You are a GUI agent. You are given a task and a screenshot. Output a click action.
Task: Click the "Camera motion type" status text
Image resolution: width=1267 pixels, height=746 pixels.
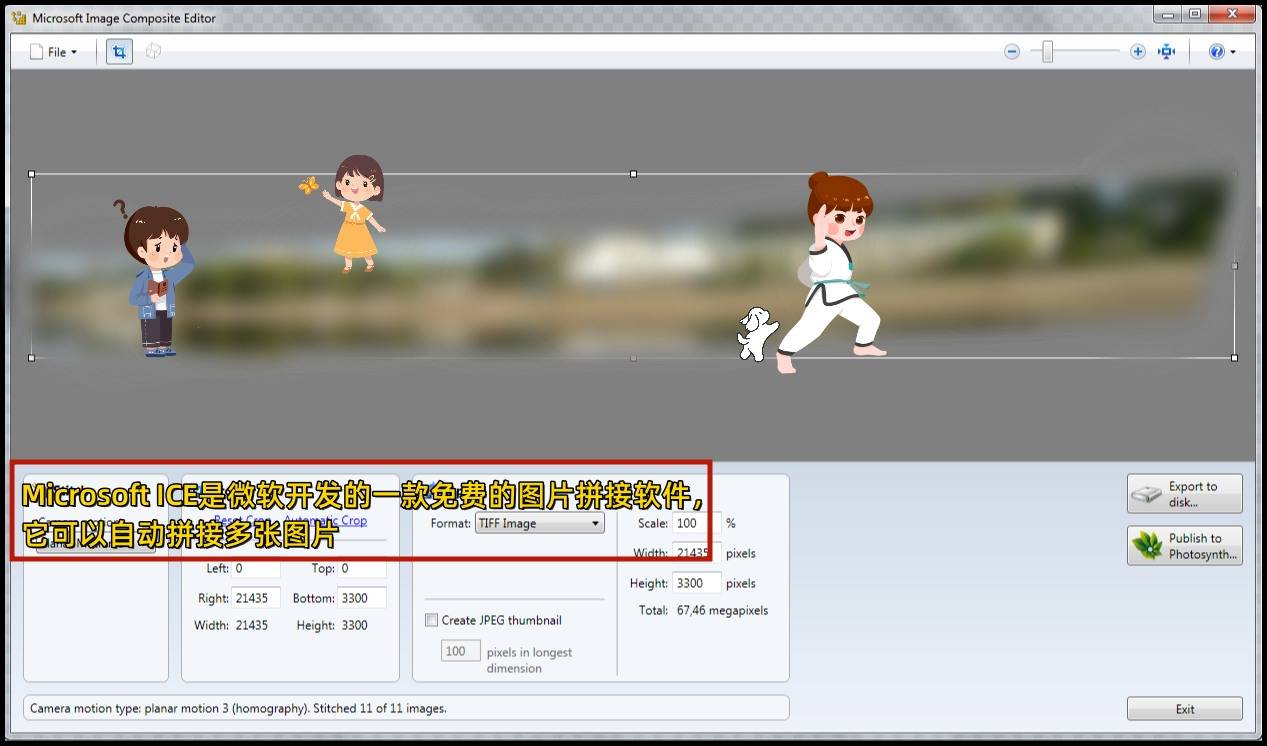(x=238, y=708)
